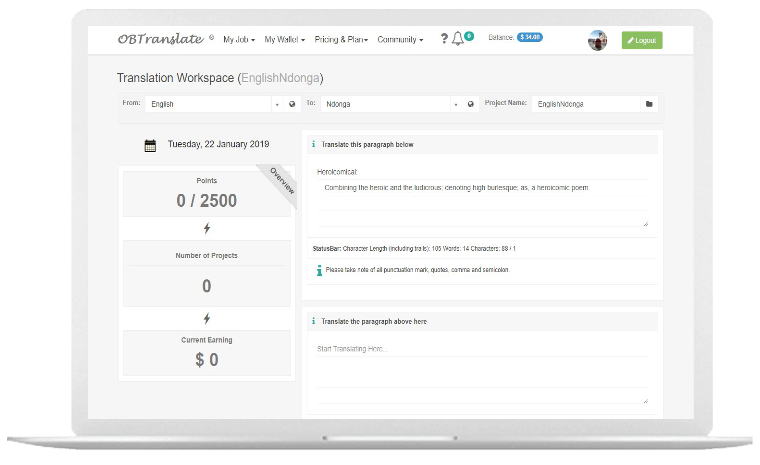Click the info icon beside 'Translate this paragraph below'

coord(313,144)
